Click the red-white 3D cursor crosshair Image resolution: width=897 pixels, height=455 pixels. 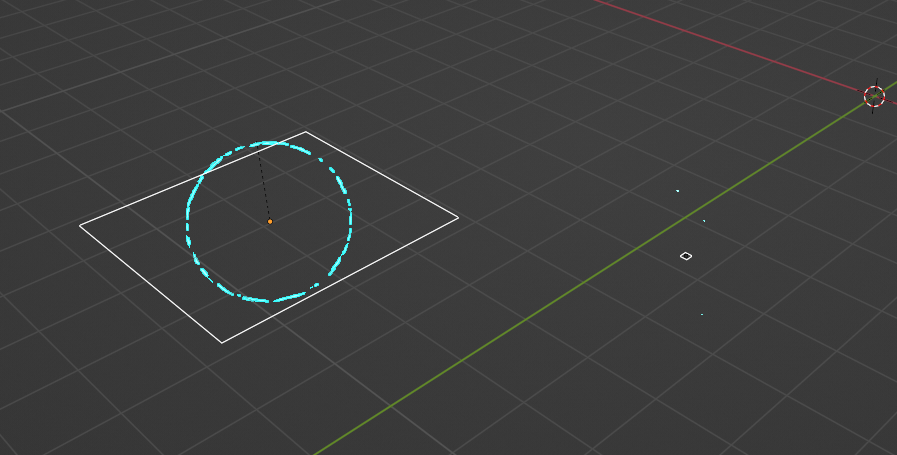tap(874, 96)
